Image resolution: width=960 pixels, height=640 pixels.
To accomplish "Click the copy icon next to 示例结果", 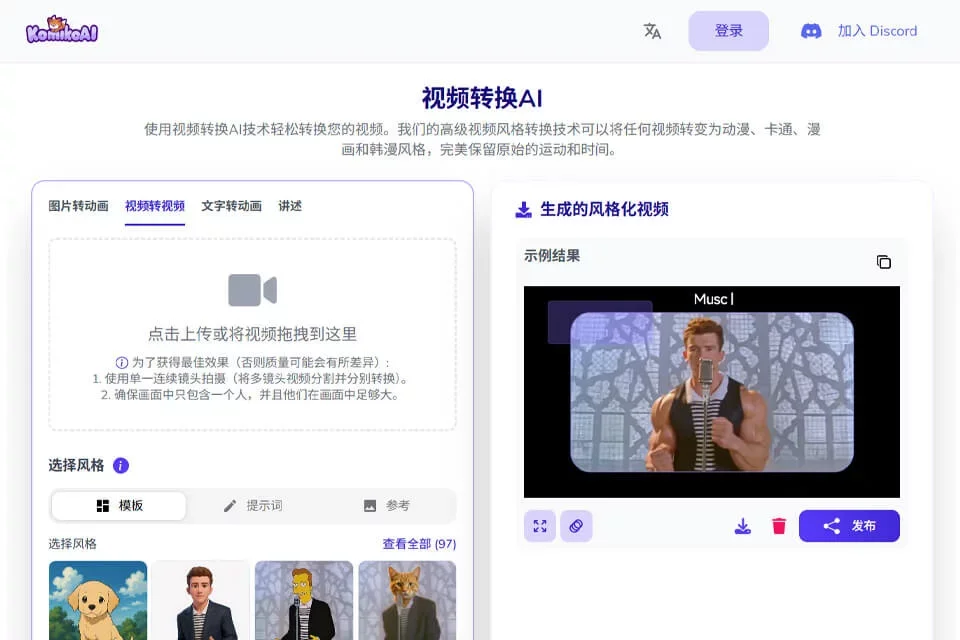I will coord(883,262).
